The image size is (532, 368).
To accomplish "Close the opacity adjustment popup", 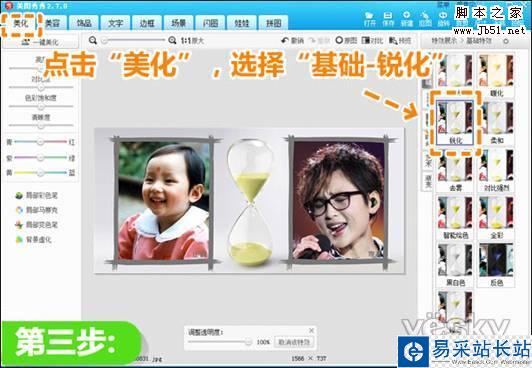I will pyautogui.click(x=311, y=330).
